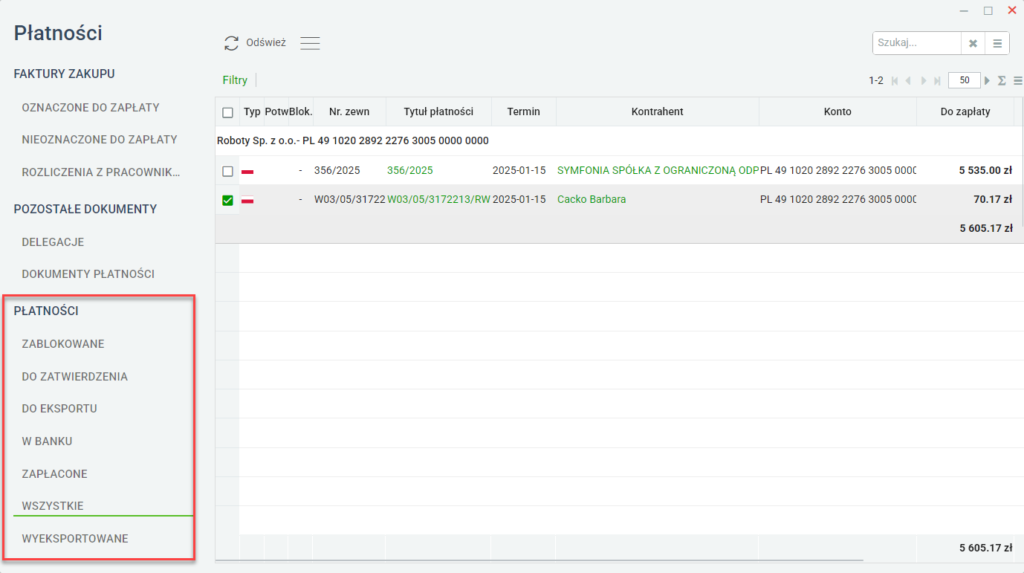Screen dimensions: 1024x573
Task: Open payment title link W03/05/3172213/RW
Action: pyautogui.click(x=438, y=199)
